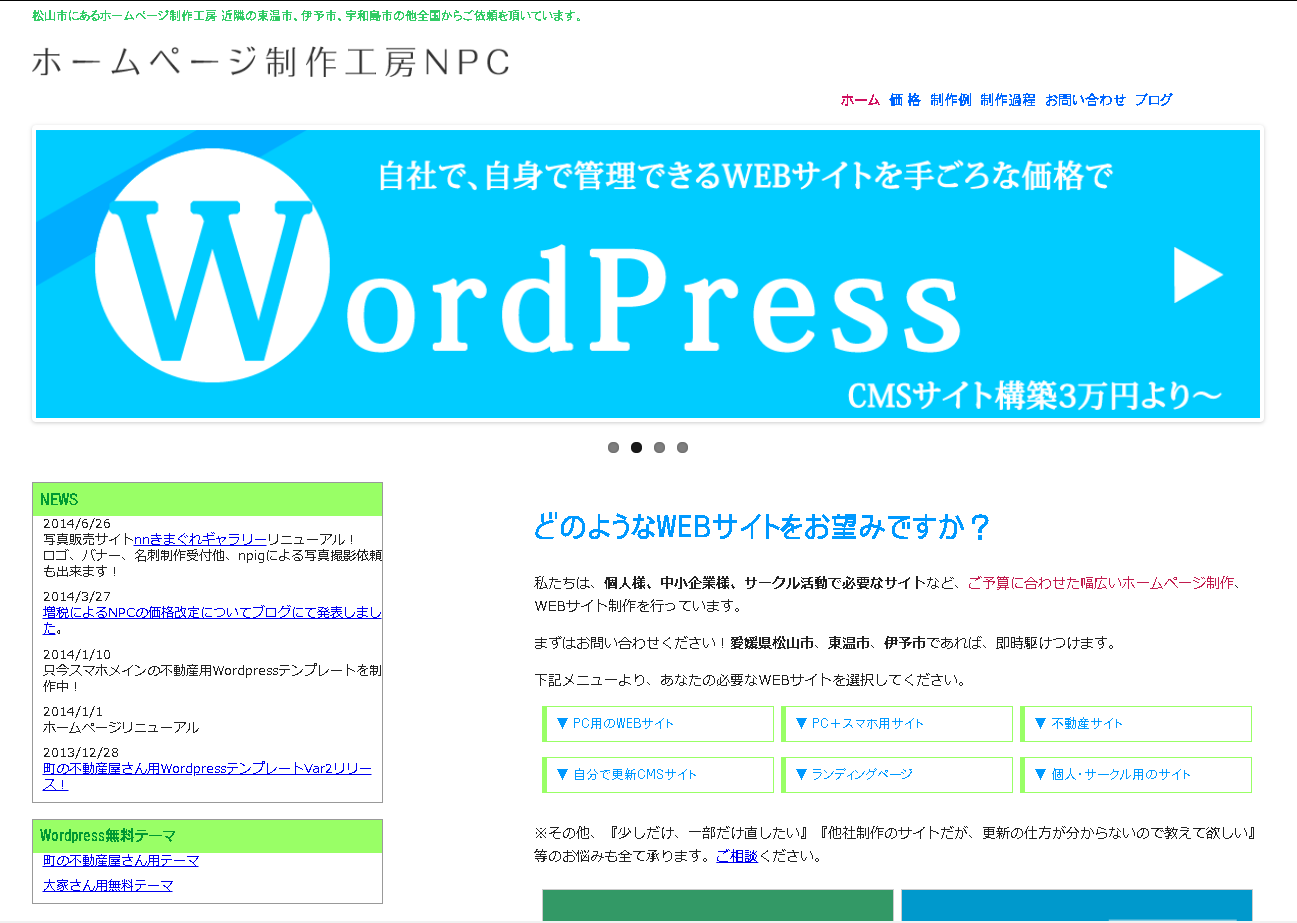The height and width of the screenshot is (923, 1297).
Task: Expand the 個人・サークル用のサイト menu
Action: (x=1136, y=774)
